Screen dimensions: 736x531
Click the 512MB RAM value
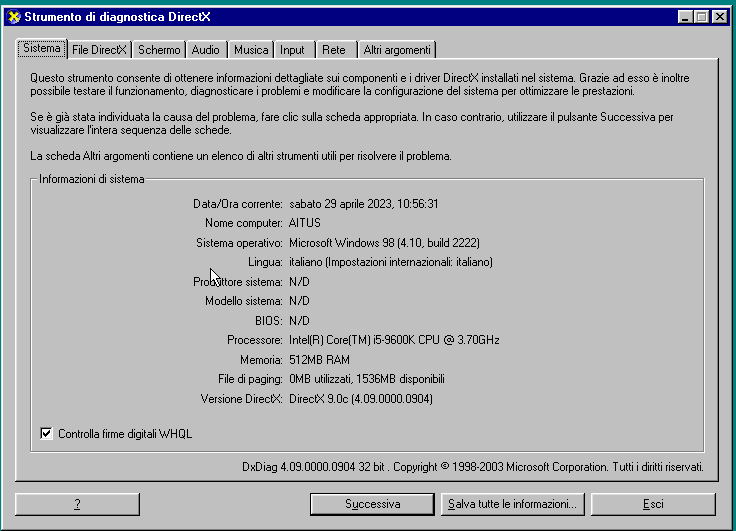coord(319,360)
